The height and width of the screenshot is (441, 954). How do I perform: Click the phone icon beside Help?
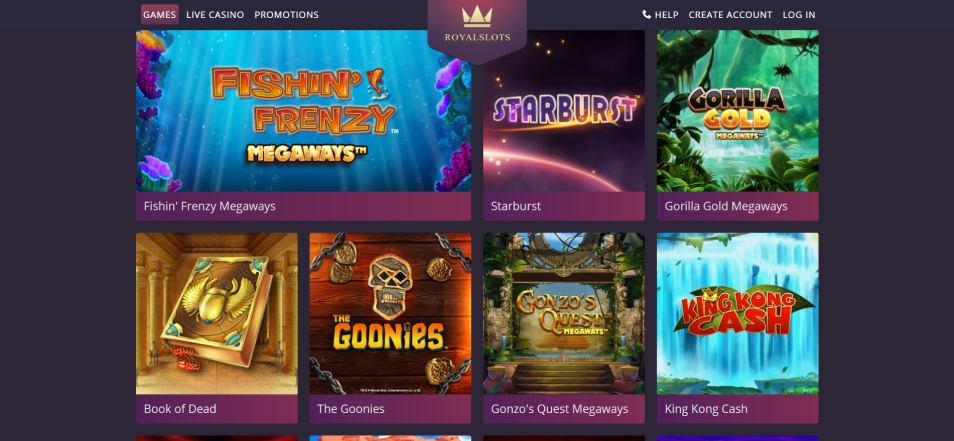(x=646, y=14)
